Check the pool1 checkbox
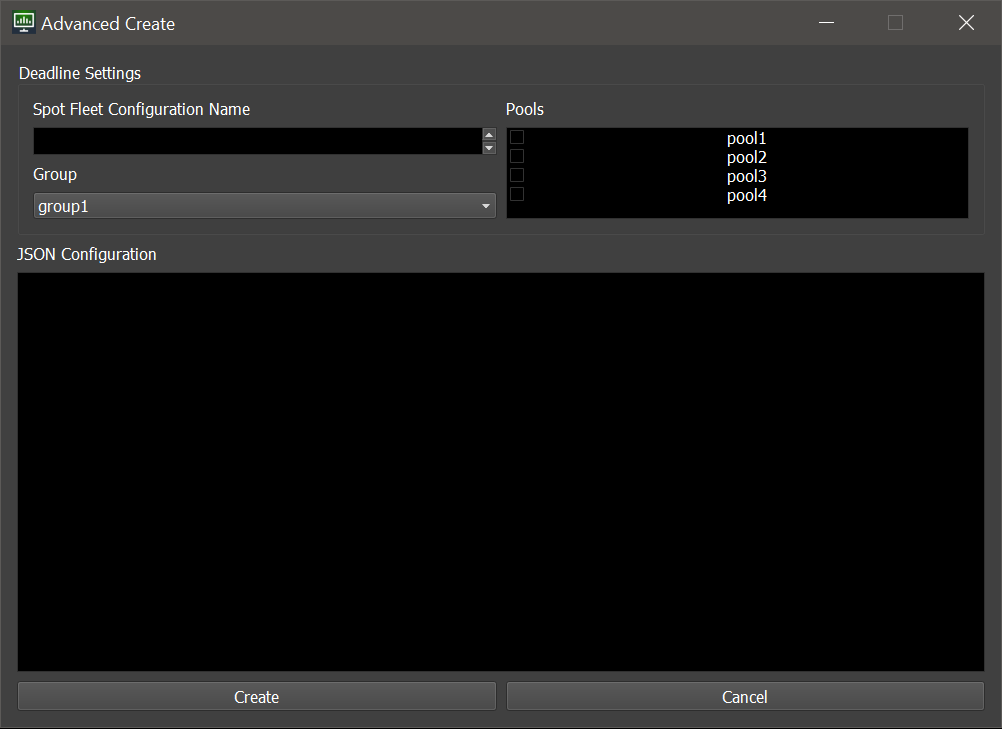 click(x=517, y=137)
